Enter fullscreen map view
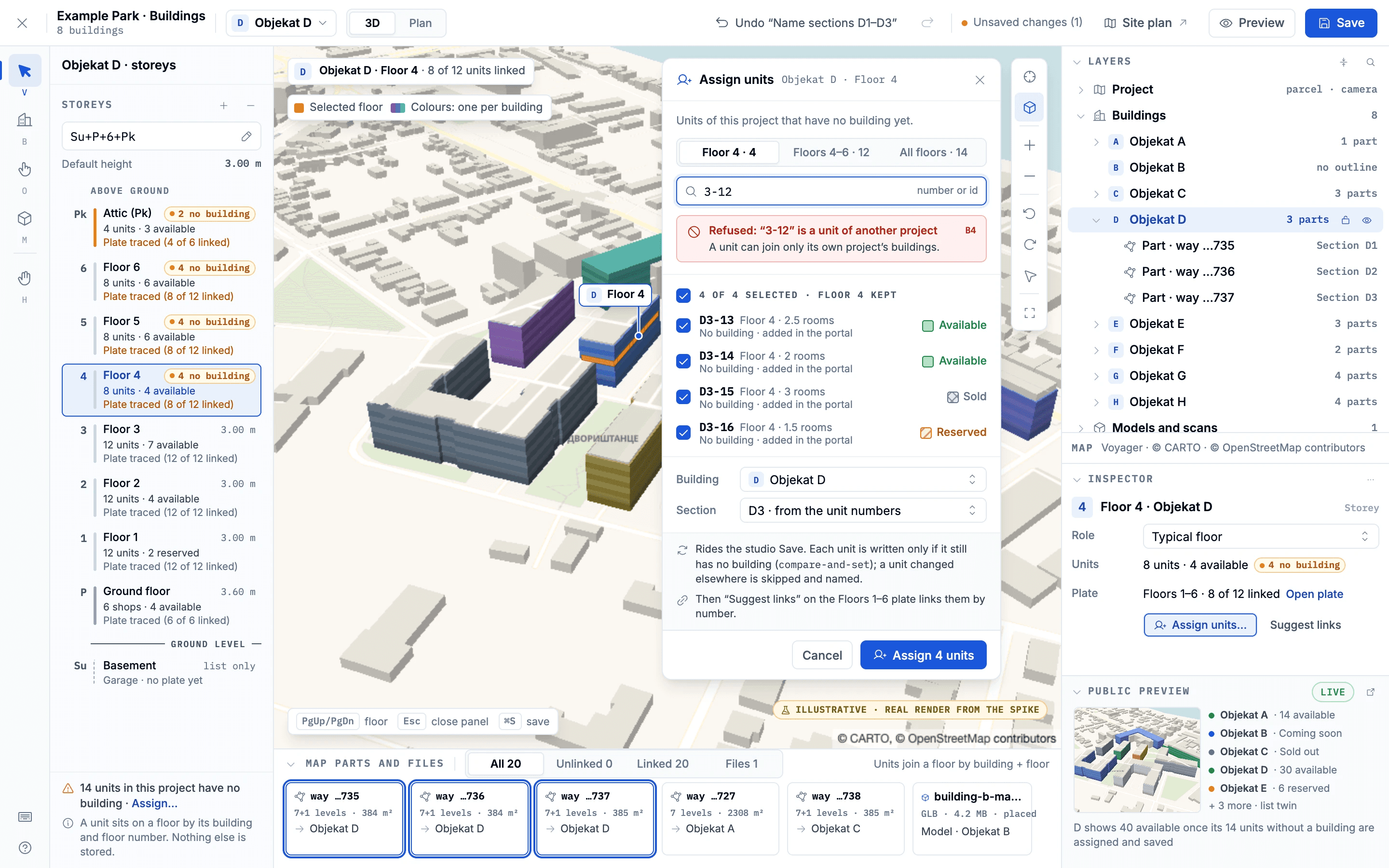The image size is (1389, 868). pyautogui.click(x=1030, y=313)
